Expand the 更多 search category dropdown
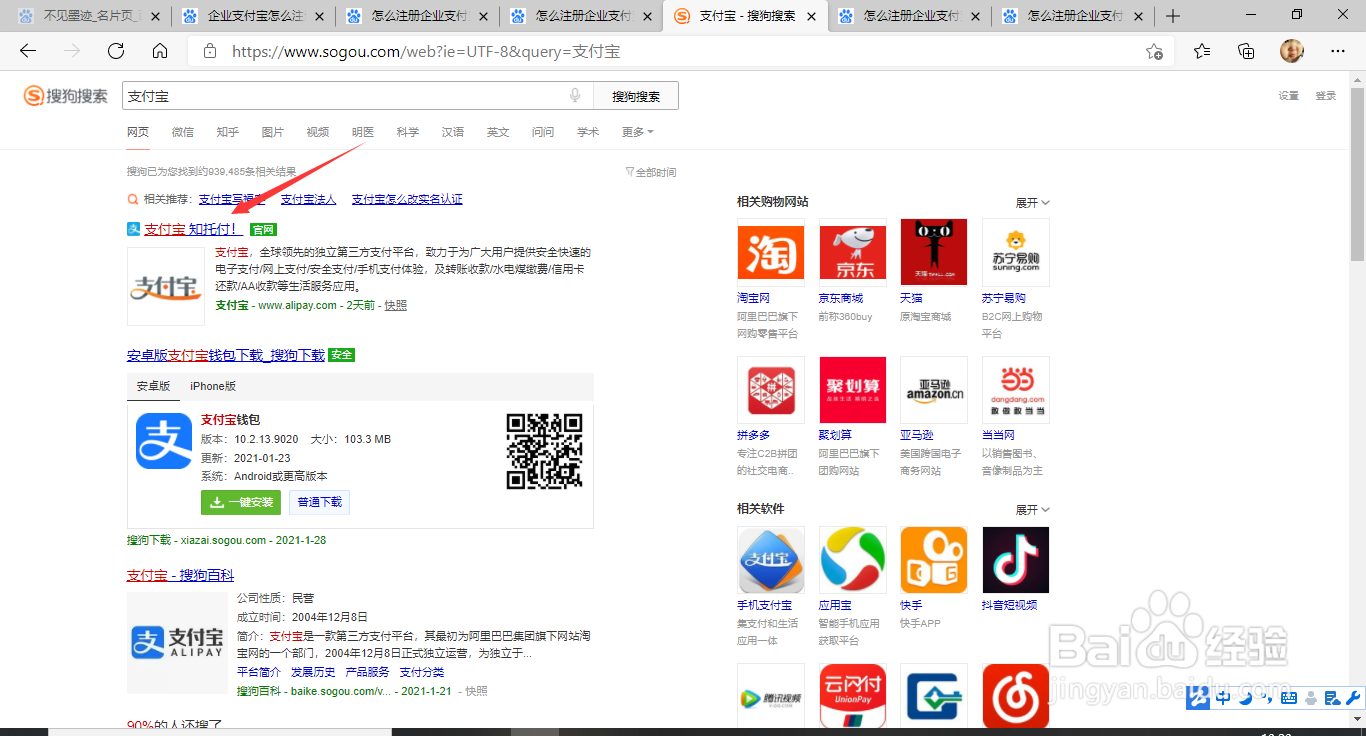Screen dimensions: 1366x736 click(x=637, y=132)
